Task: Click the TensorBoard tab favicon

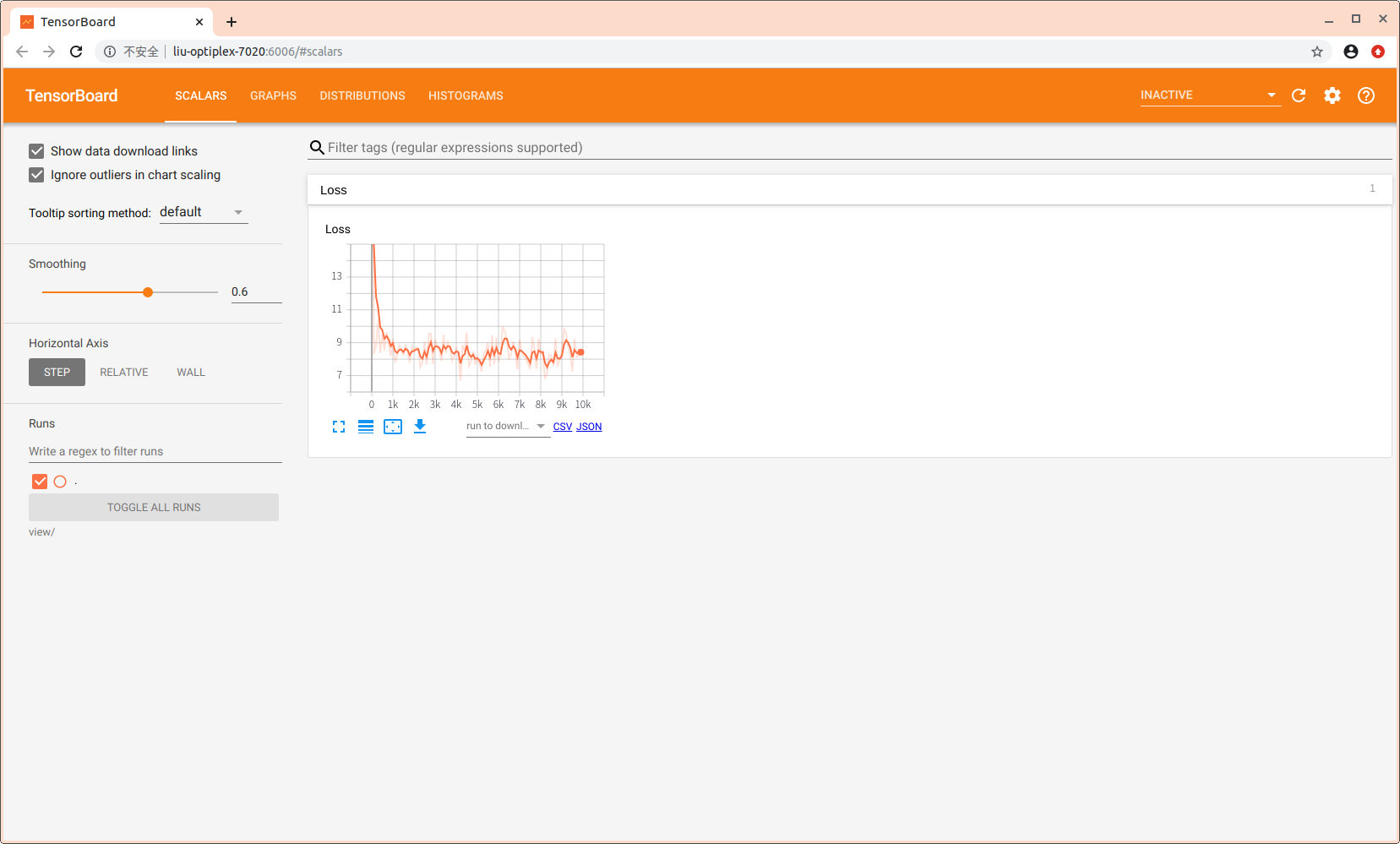Action: (27, 22)
